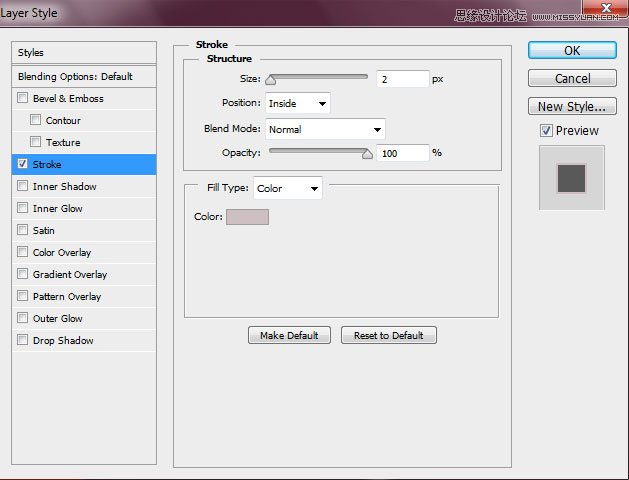Viewport: 629px width, 480px height.
Task: Tick the Contour checkbox
Action: point(35,120)
